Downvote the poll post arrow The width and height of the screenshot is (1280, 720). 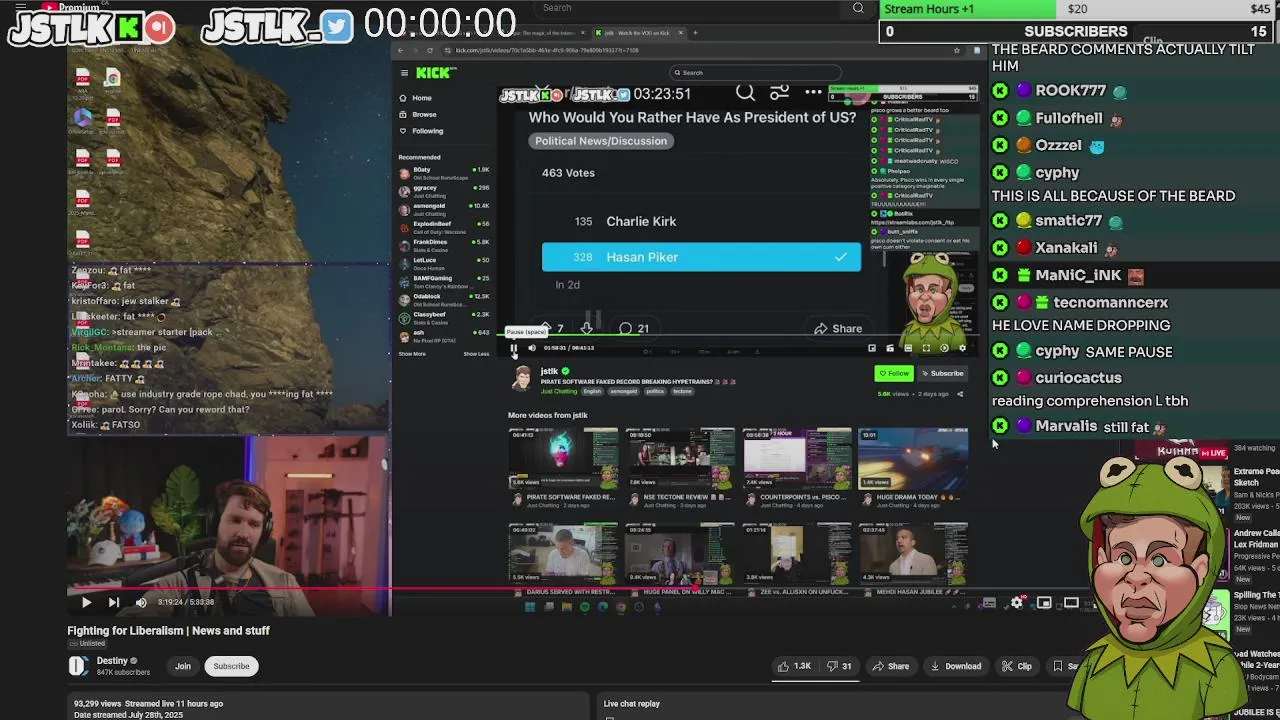point(587,328)
